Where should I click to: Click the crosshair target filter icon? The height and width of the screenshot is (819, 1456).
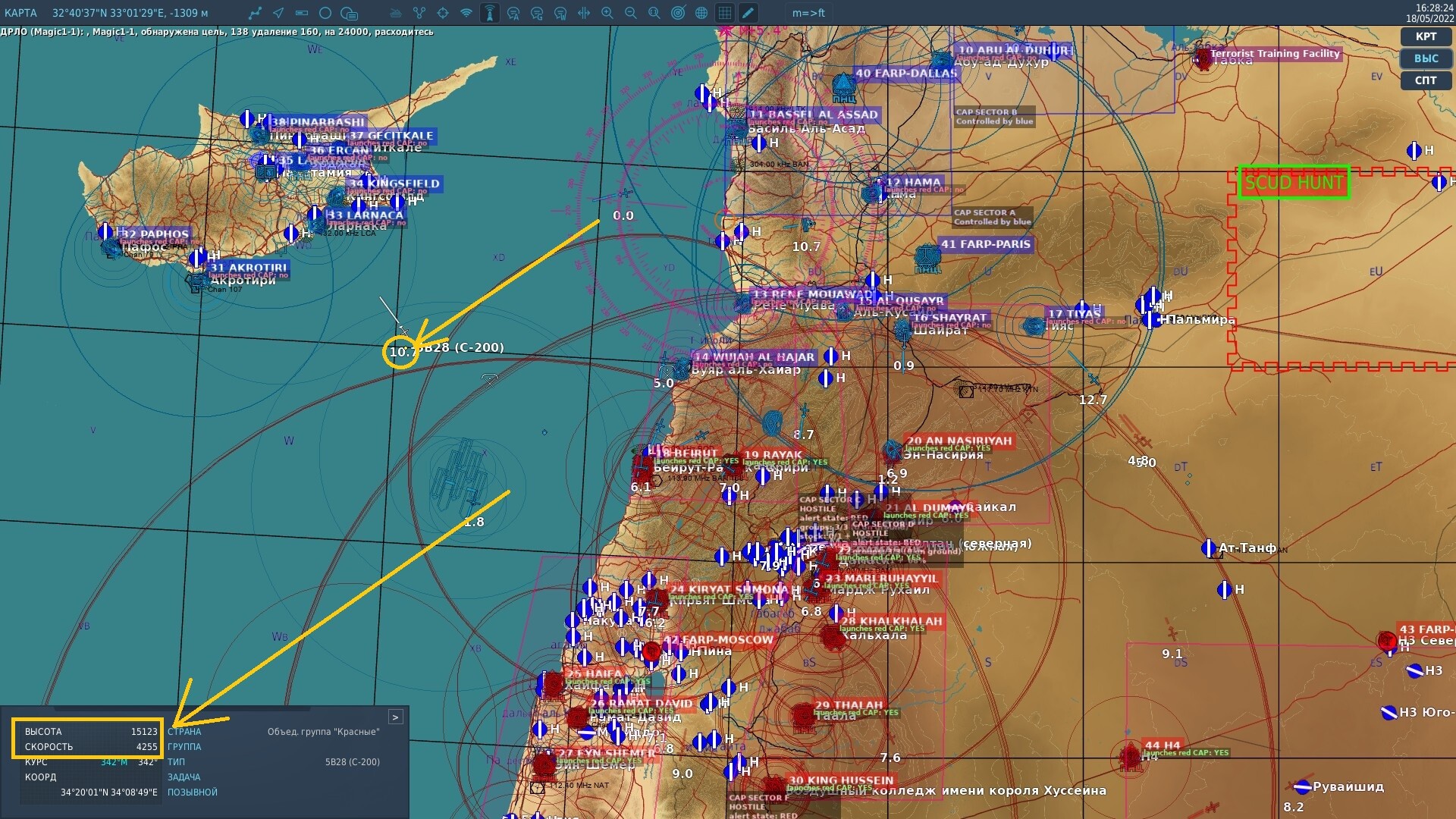443,13
